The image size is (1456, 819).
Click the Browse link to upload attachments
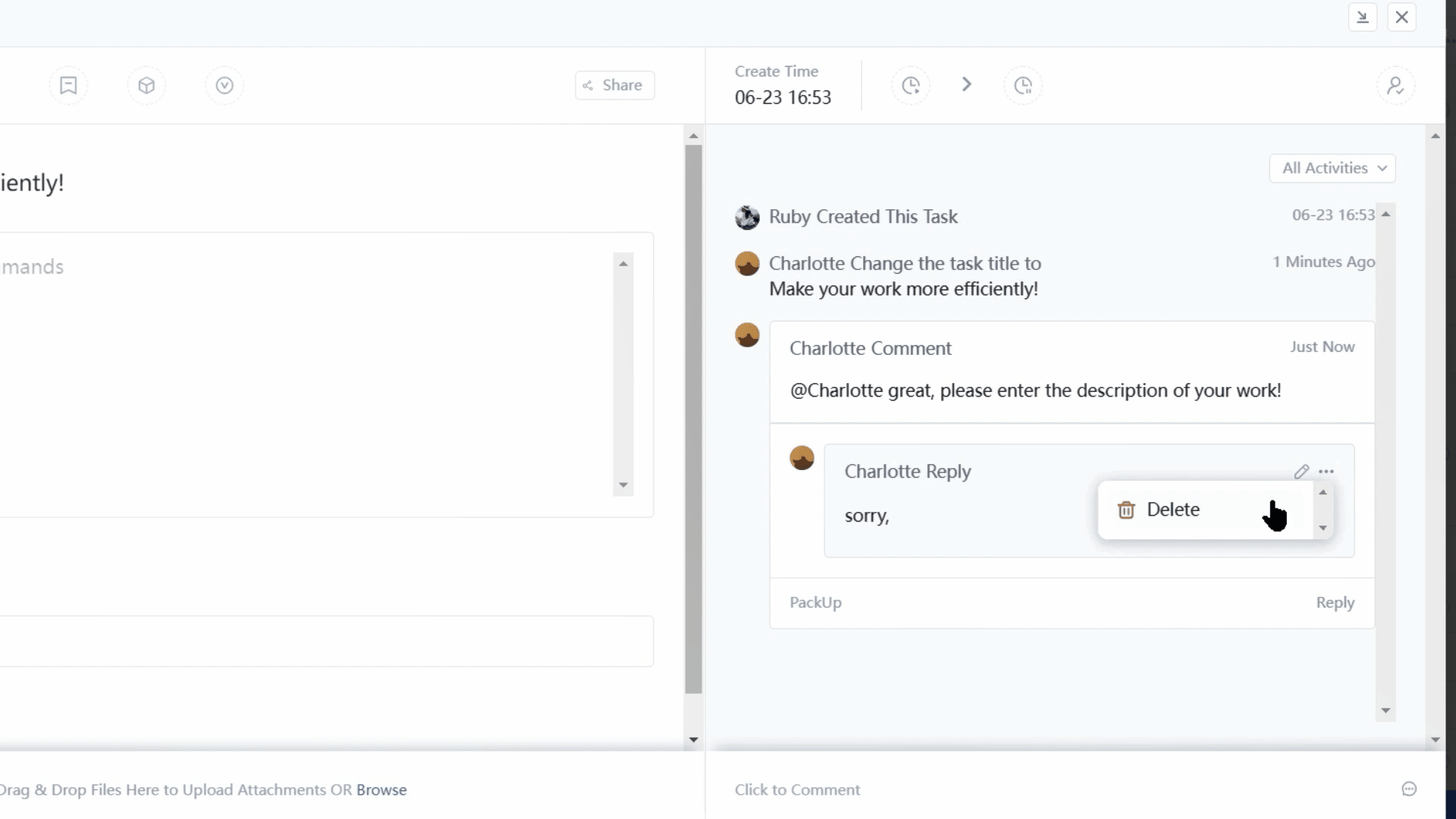point(381,790)
